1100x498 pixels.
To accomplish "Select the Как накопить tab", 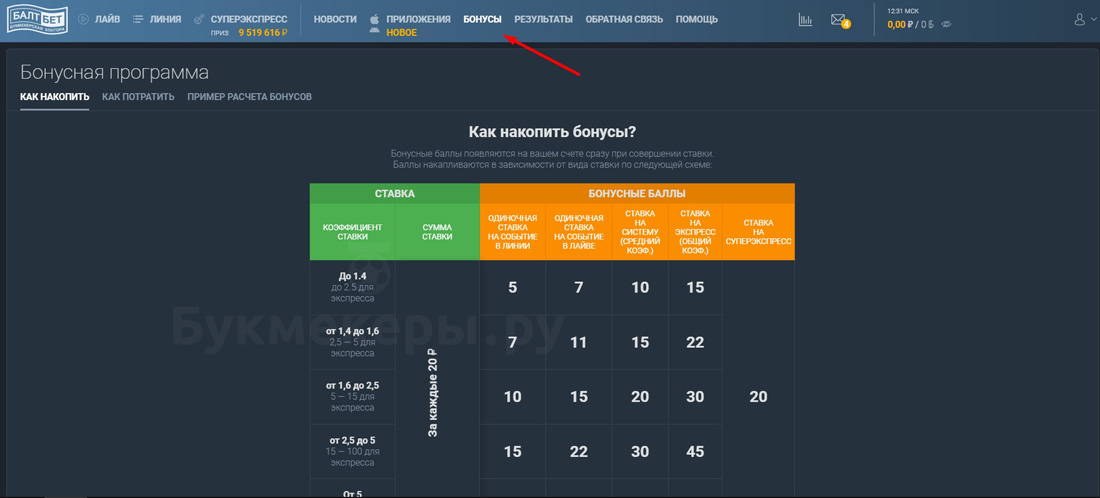I will tap(54, 97).
